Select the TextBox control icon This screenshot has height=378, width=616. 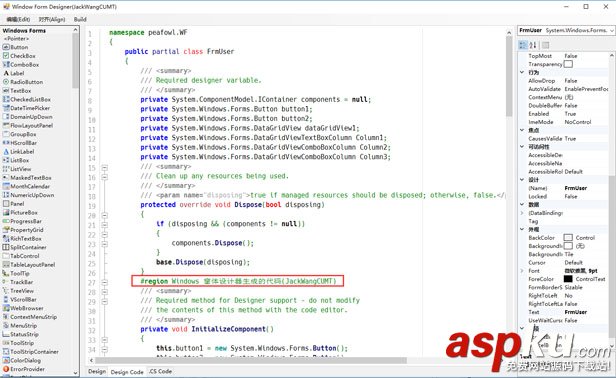point(6,90)
